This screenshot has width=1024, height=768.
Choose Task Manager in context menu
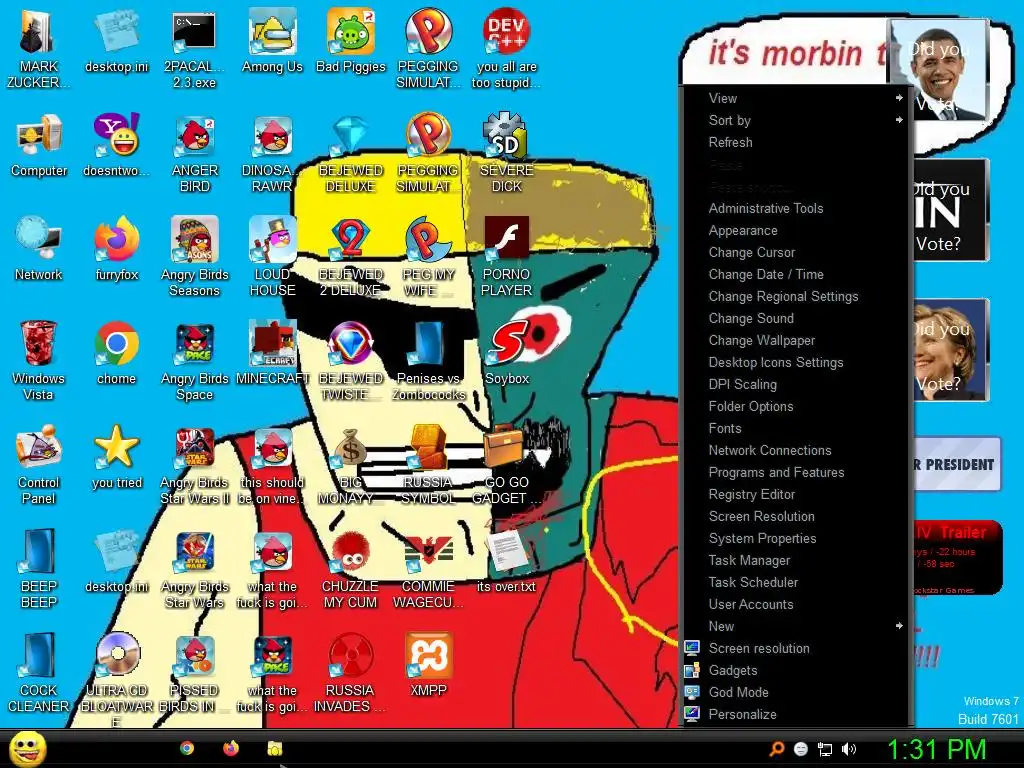point(796,560)
